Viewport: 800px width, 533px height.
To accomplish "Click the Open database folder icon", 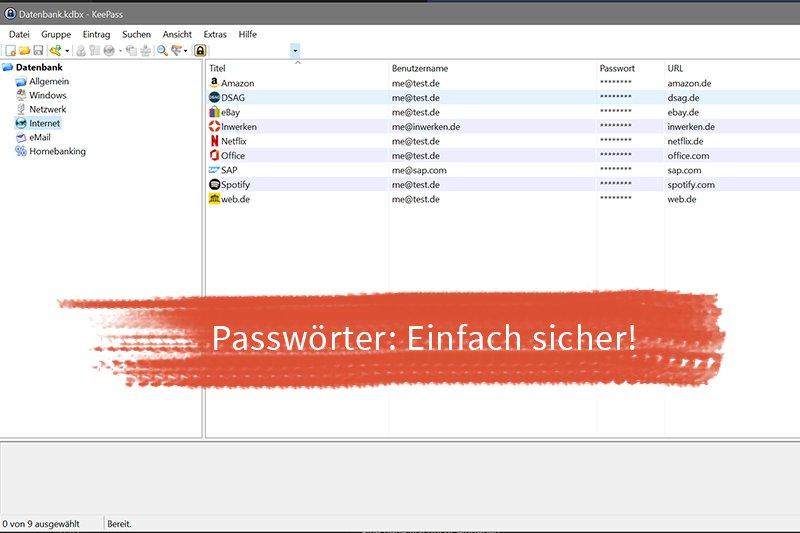I will tap(24, 50).
